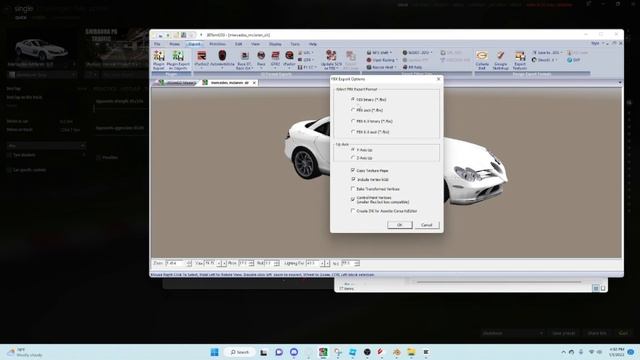Expand the Automobilista export dropdown arrow
Screen dimensions: 640x360
tap(222, 68)
